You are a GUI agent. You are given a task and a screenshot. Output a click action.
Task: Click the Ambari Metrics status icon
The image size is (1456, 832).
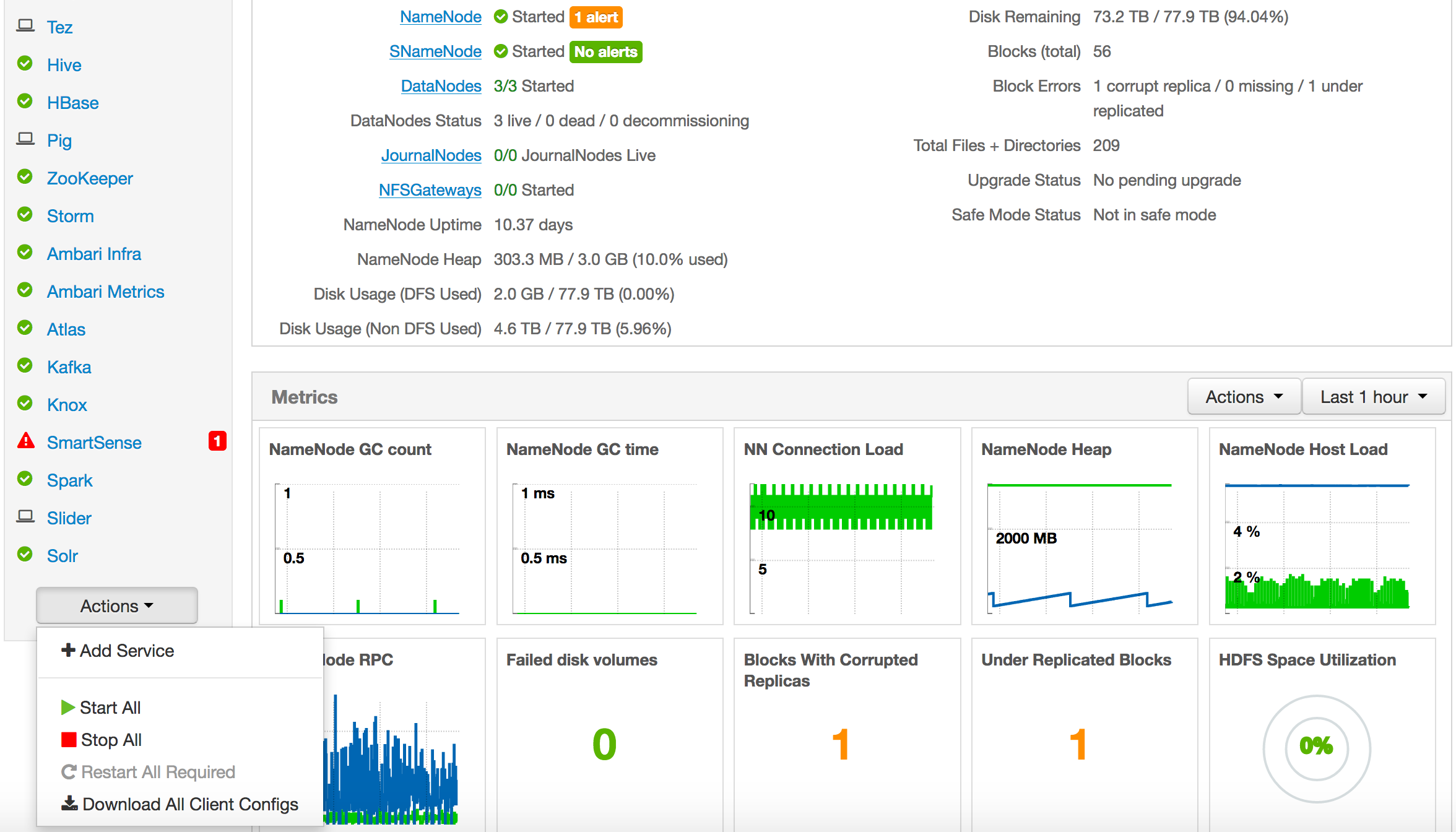(25, 290)
